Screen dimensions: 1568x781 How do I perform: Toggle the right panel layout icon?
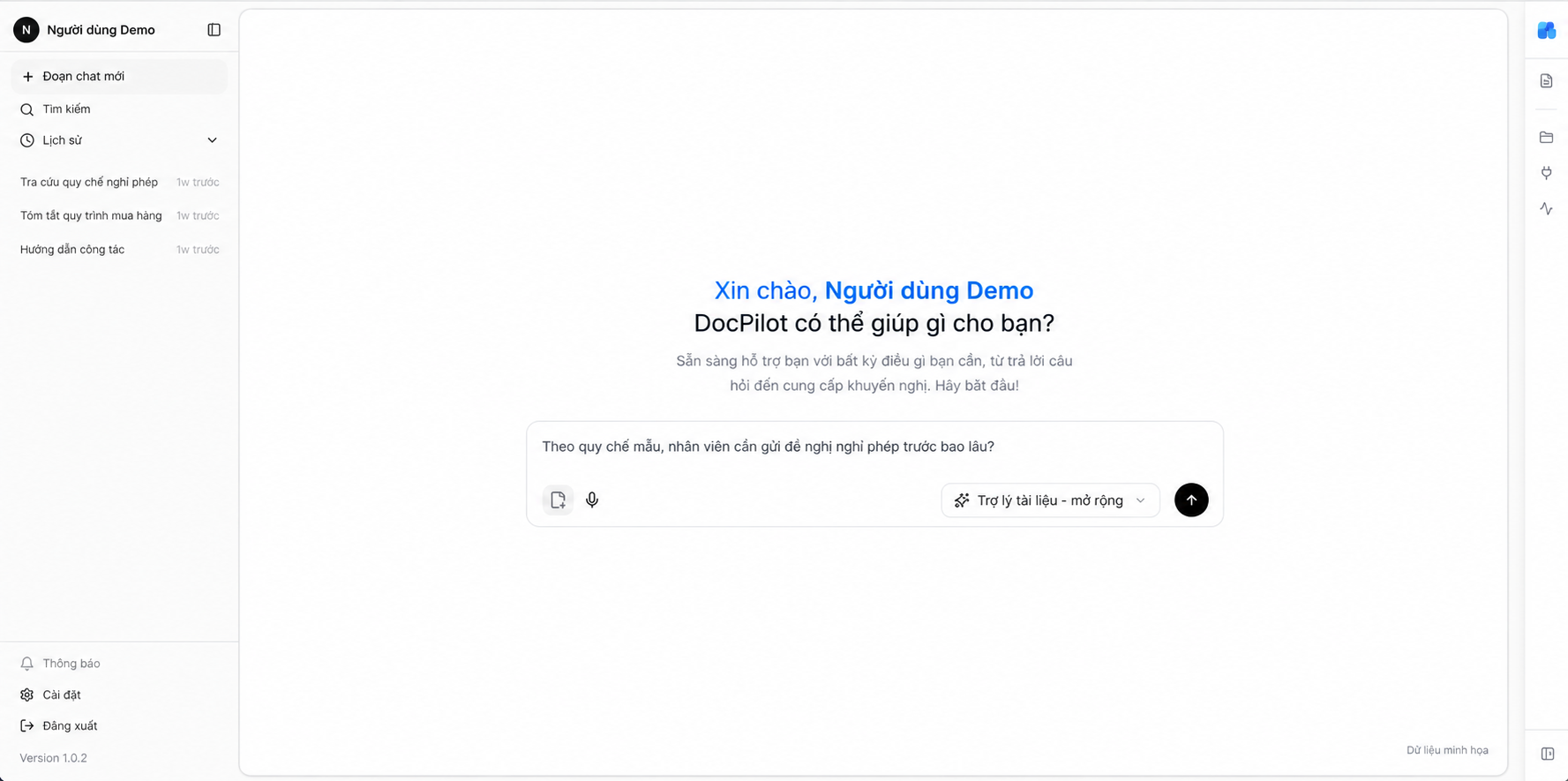1547,754
